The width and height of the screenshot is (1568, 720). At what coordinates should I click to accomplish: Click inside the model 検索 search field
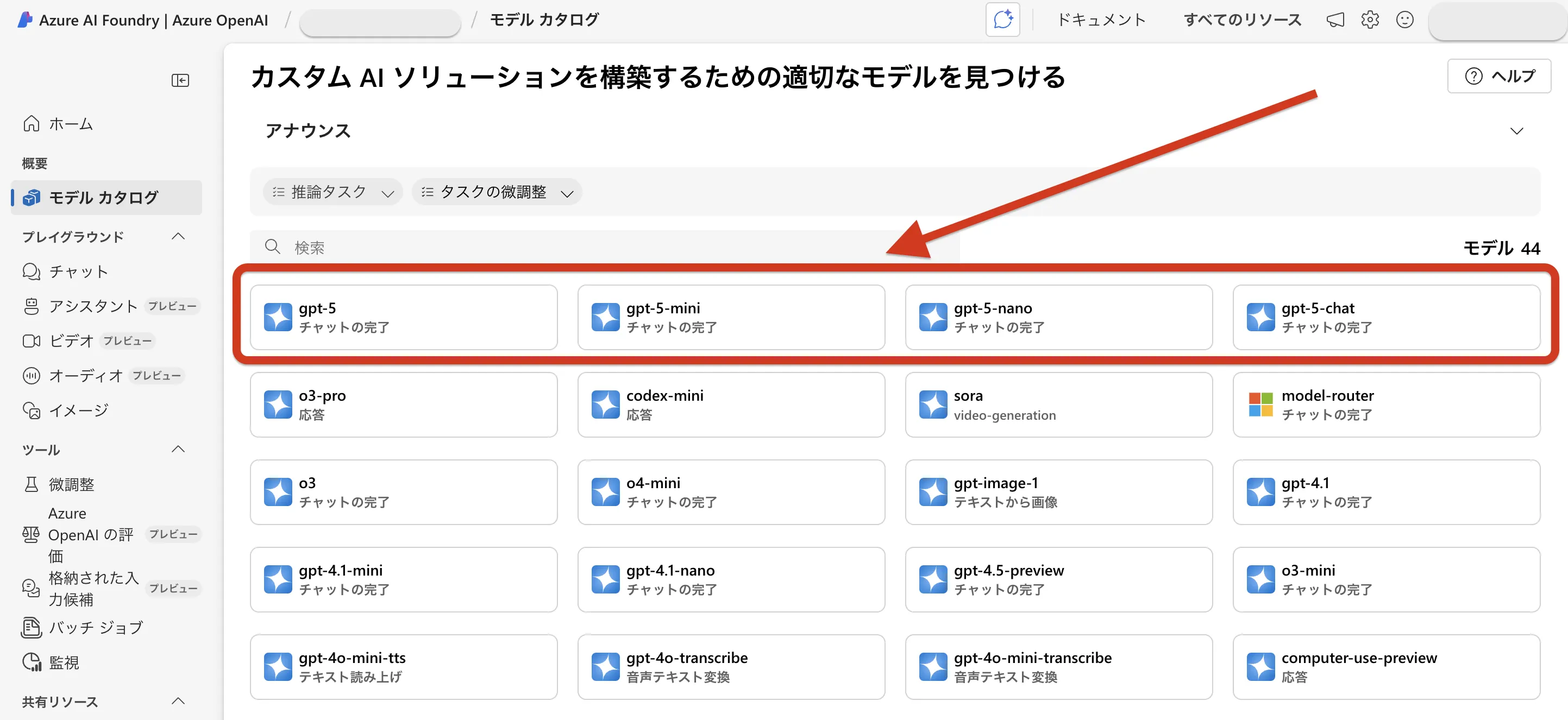(x=426, y=247)
